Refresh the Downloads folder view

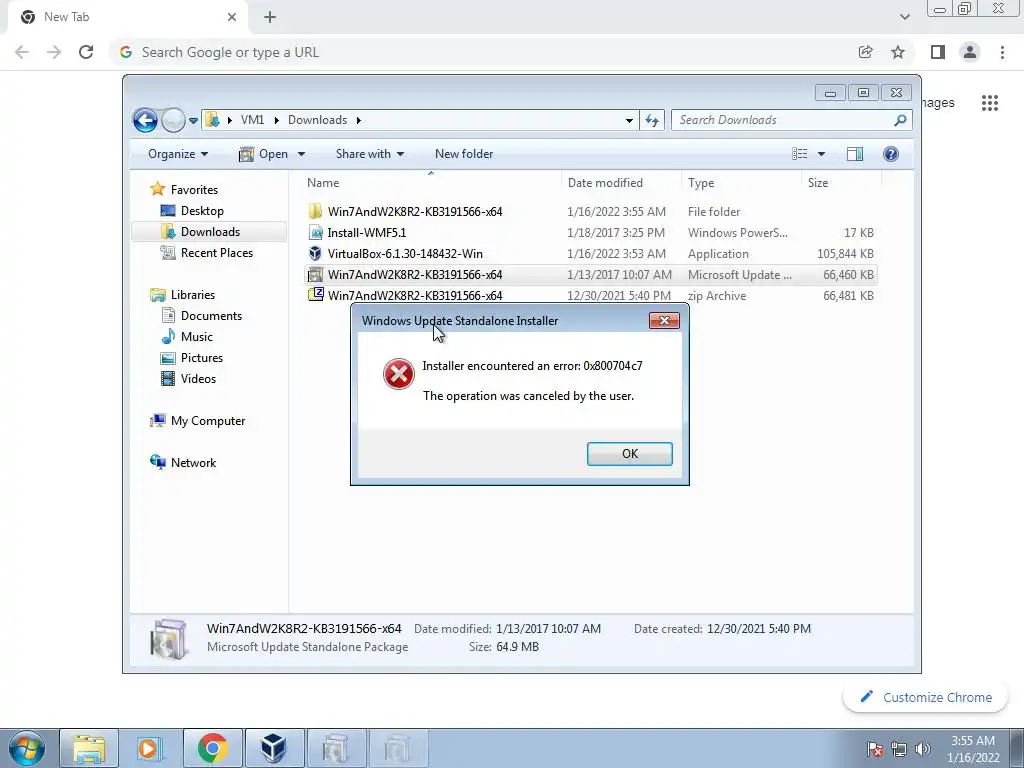652,120
